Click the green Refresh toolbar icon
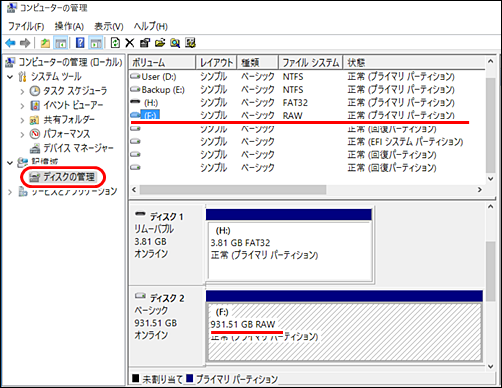The height and width of the screenshot is (388, 502). click(x=115, y=43)
